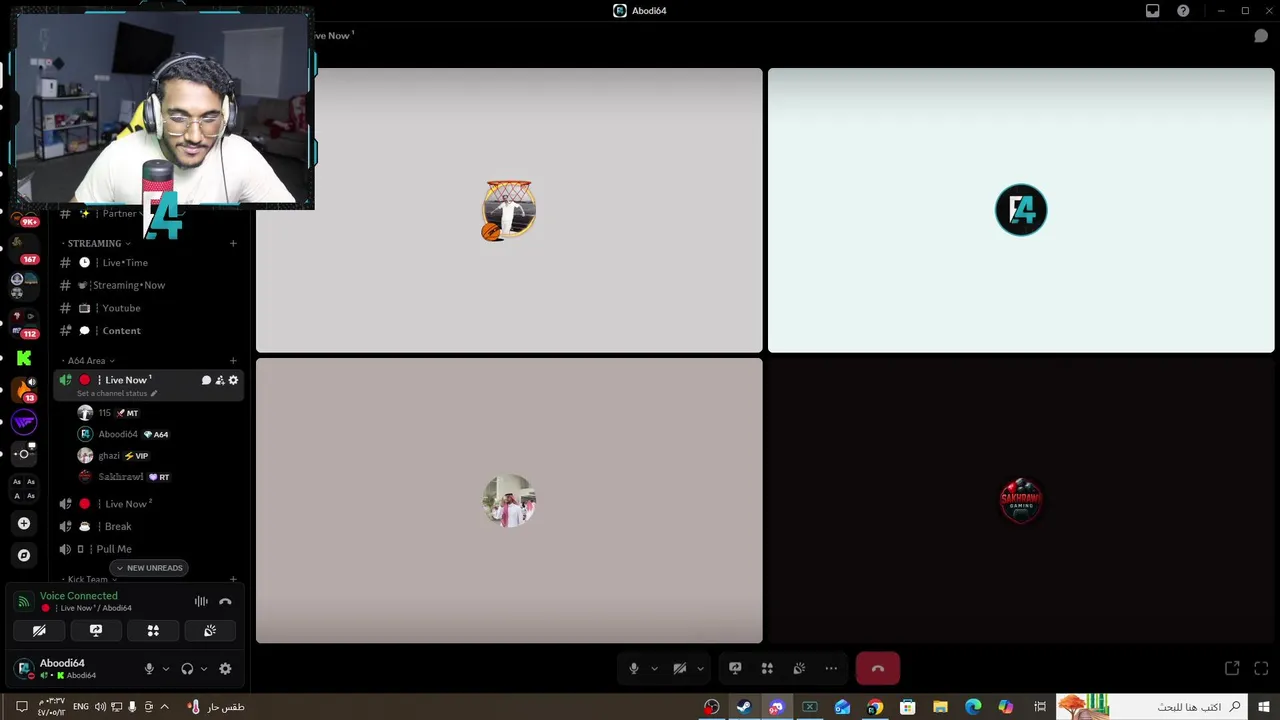This screenshot has width=1280, height=720.
Task: Open Voice Connected details text
Action: 79,596
